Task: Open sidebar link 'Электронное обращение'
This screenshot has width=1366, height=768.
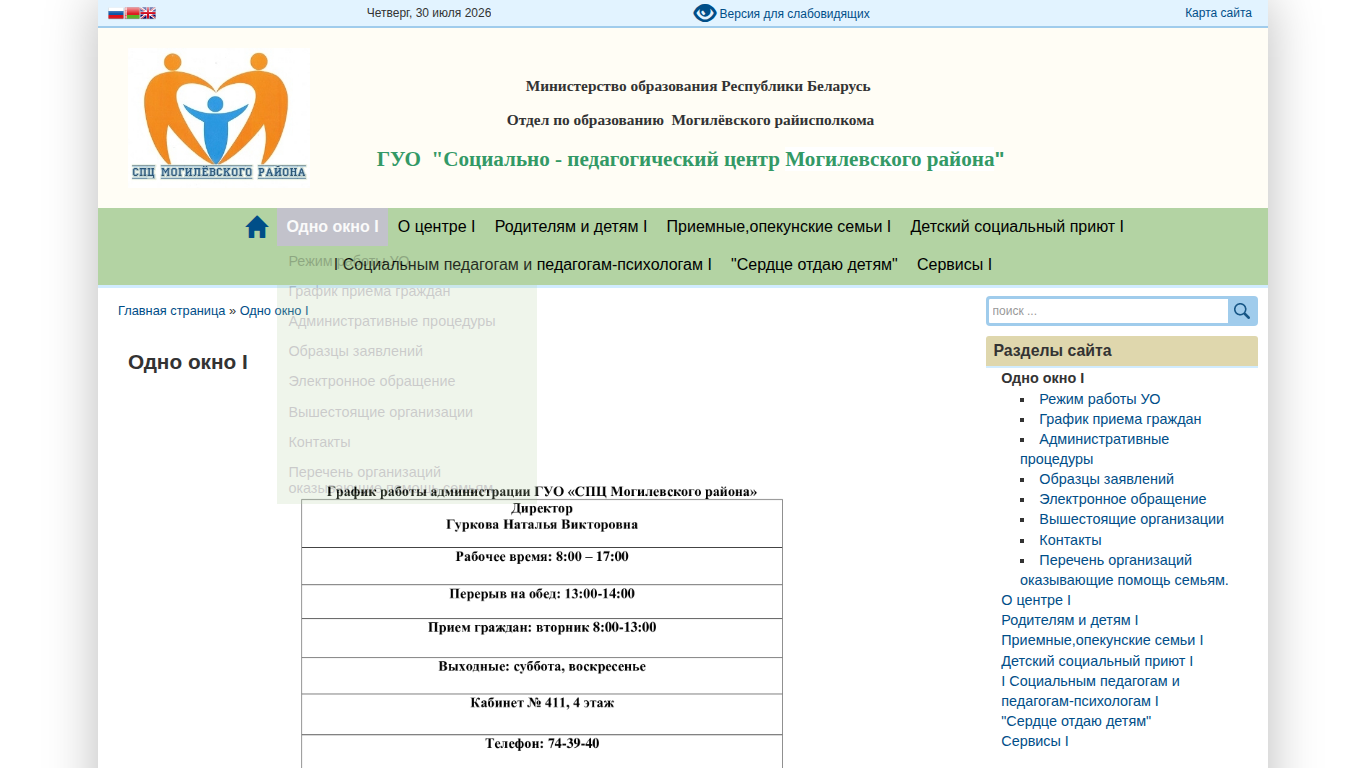Action: click(x=1123, y=499)
